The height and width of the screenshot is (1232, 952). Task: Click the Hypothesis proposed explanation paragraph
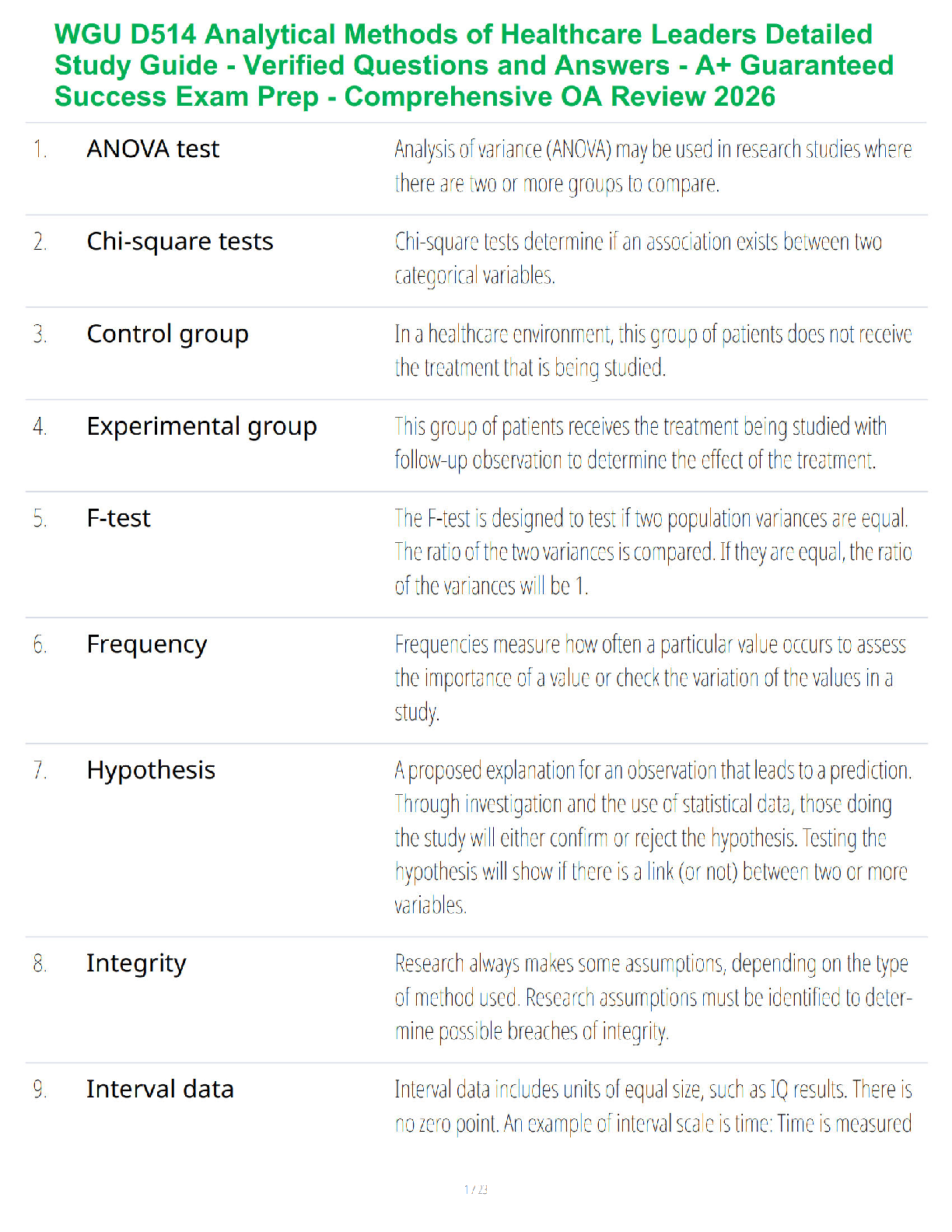click(653, 838)
